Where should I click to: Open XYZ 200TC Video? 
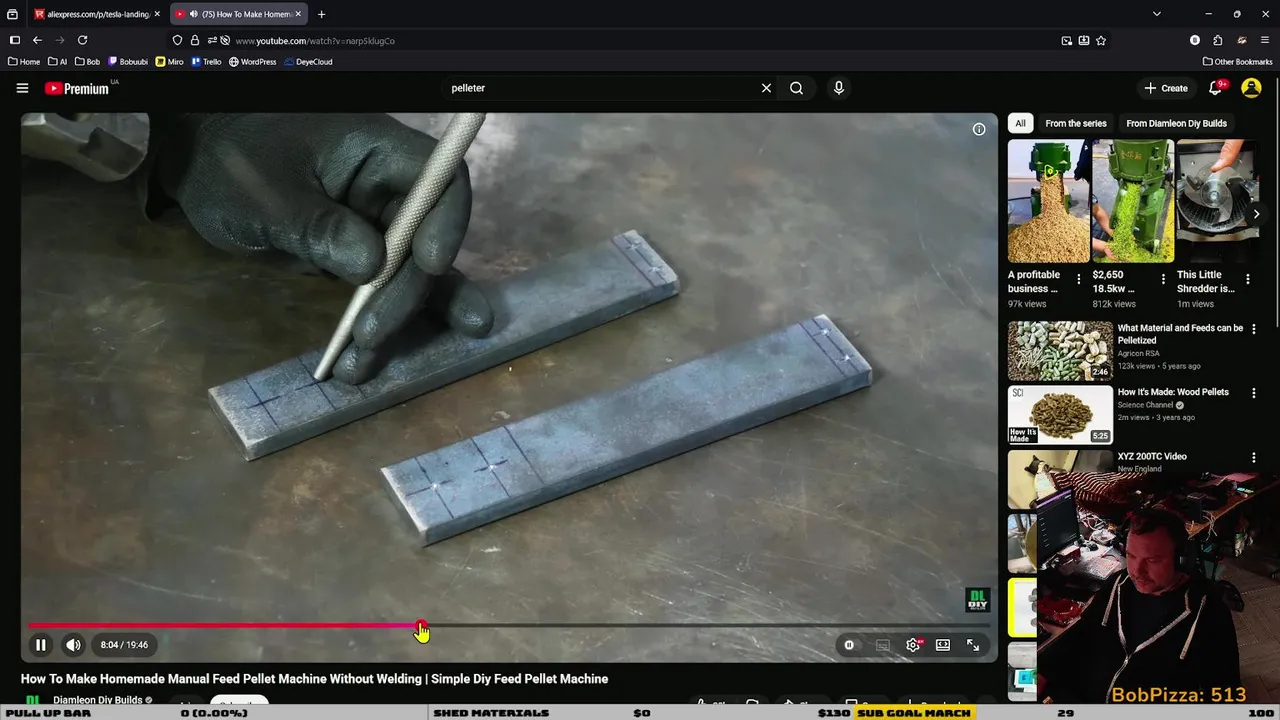(x=1152, y=456)
